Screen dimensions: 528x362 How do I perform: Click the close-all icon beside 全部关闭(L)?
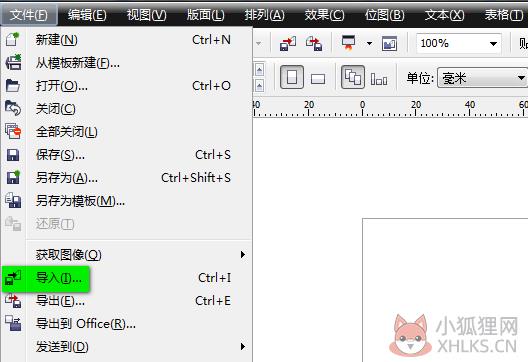(x=13, y=131)
